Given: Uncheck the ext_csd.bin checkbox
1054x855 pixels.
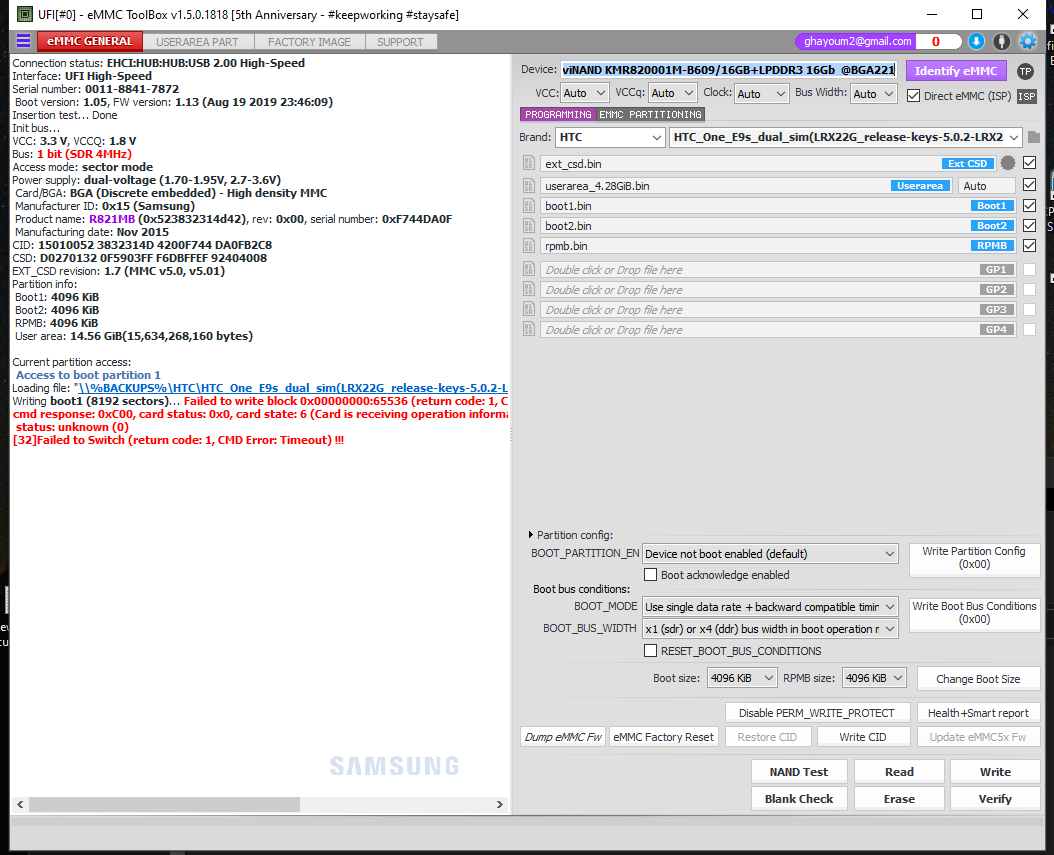Looking at the screenshot, I should tap(1029, 163).
